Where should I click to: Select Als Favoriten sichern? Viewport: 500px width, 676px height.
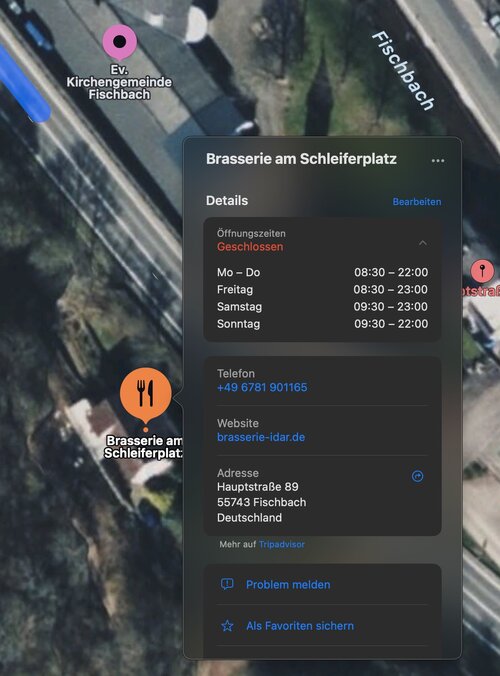(322, 626)
